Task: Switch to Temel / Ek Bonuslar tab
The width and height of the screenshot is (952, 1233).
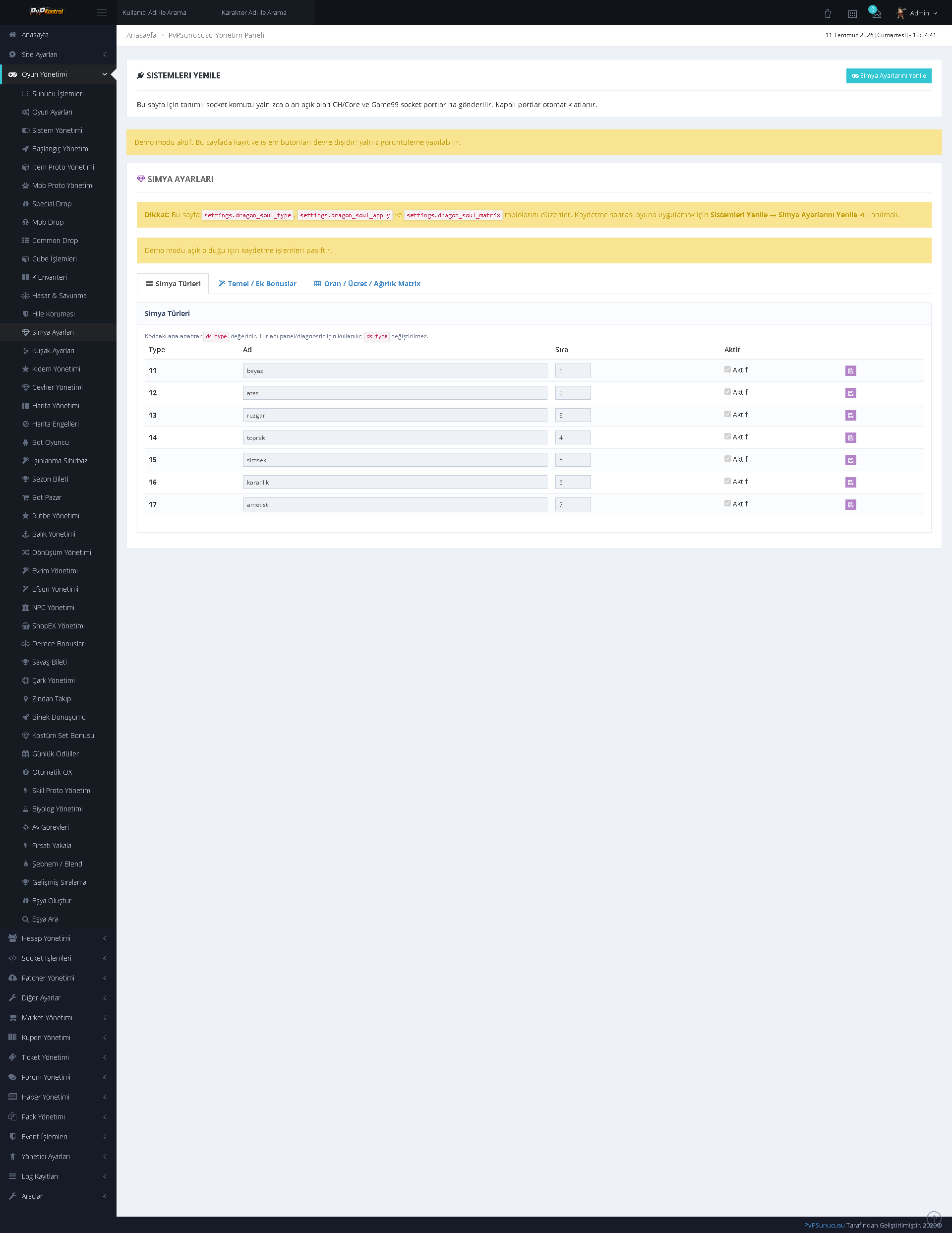Action: tap(257, 283)
